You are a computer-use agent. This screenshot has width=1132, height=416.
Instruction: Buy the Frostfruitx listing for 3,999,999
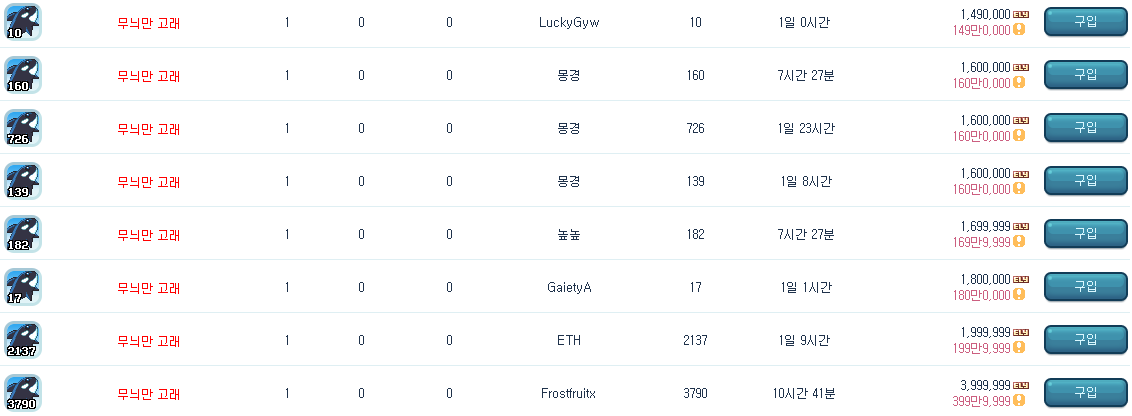pos(1085,393)
